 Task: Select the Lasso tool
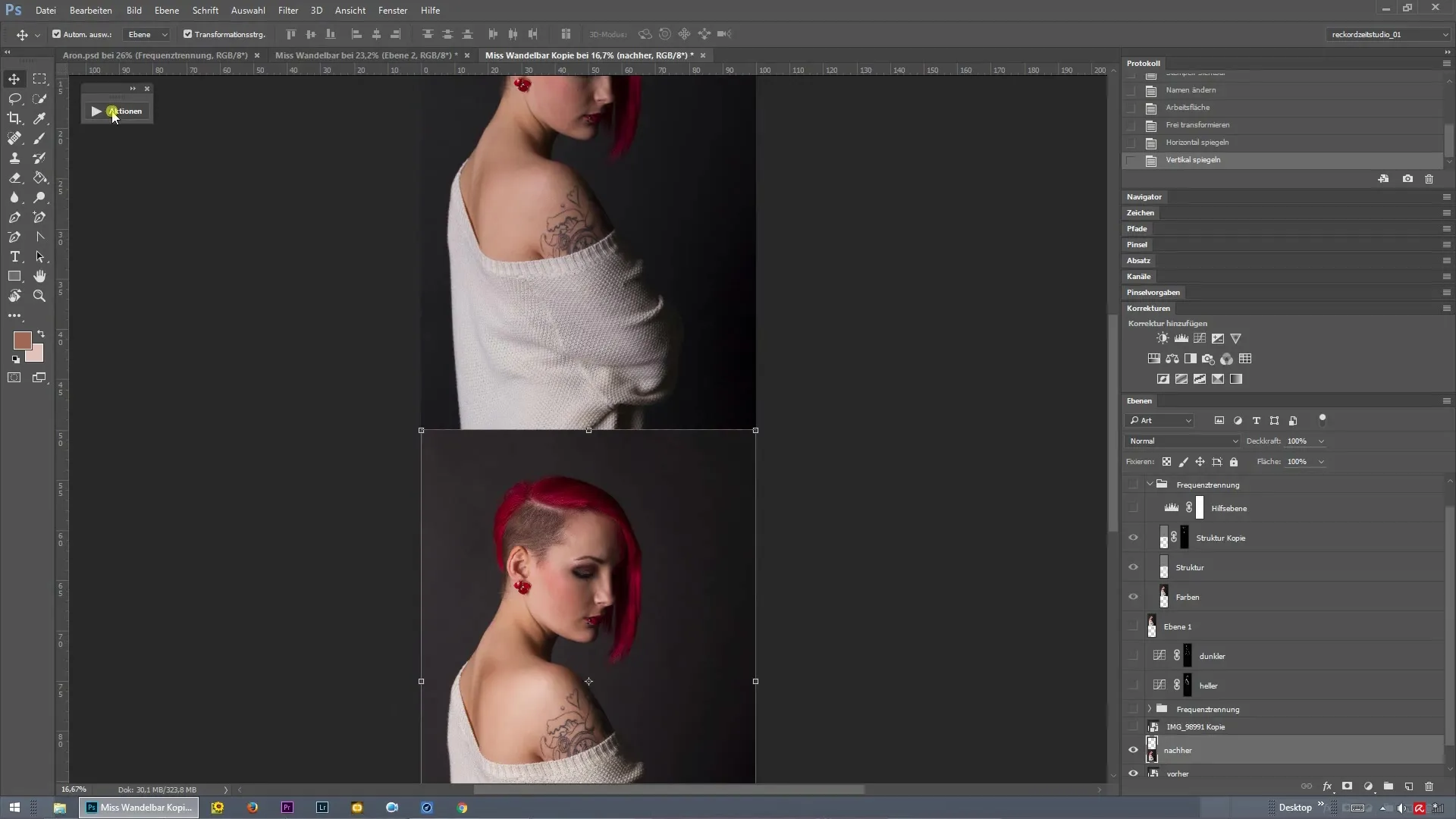(x=14, y=99)
